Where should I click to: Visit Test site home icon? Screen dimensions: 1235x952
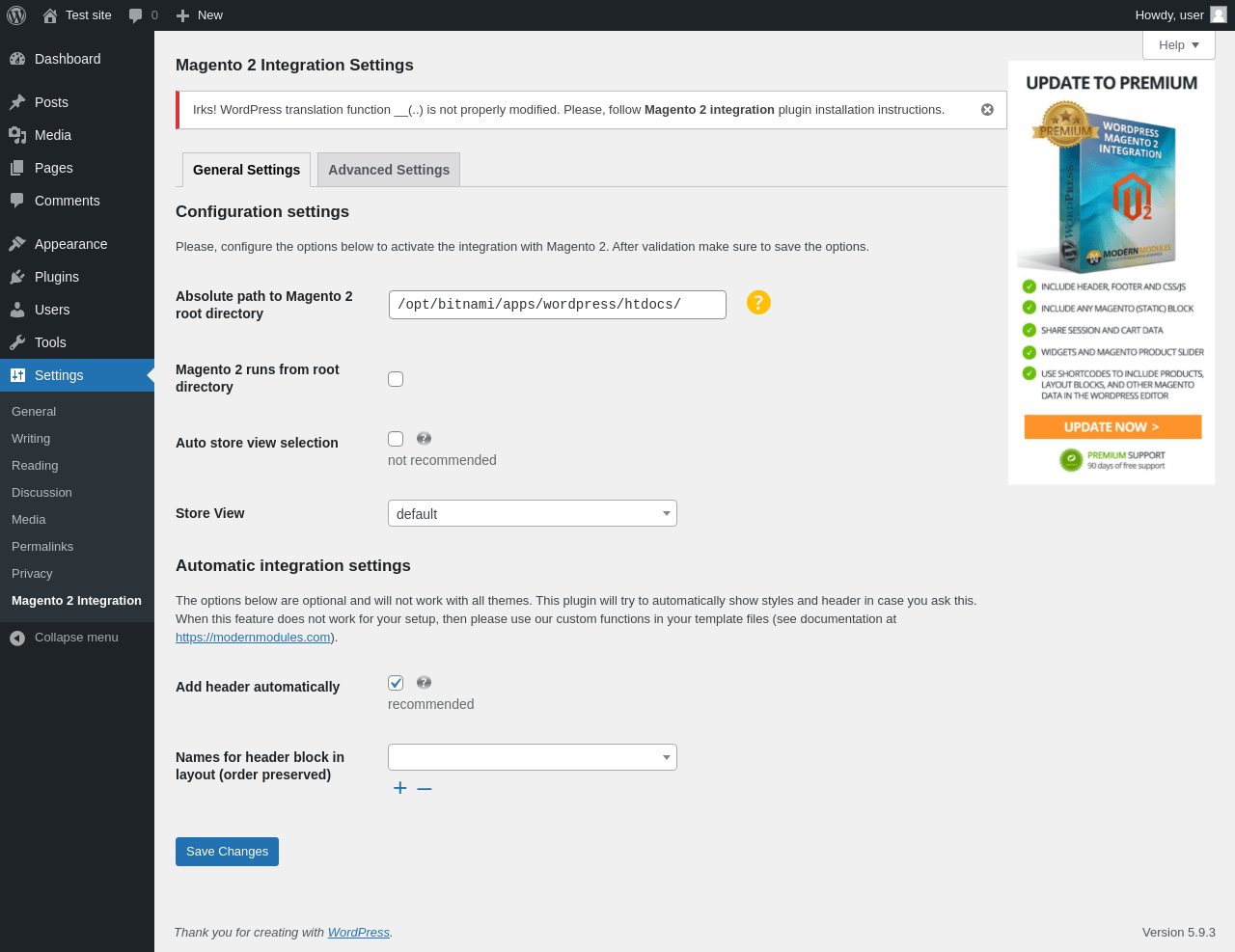pyautogui.click(x=50, y=15)
